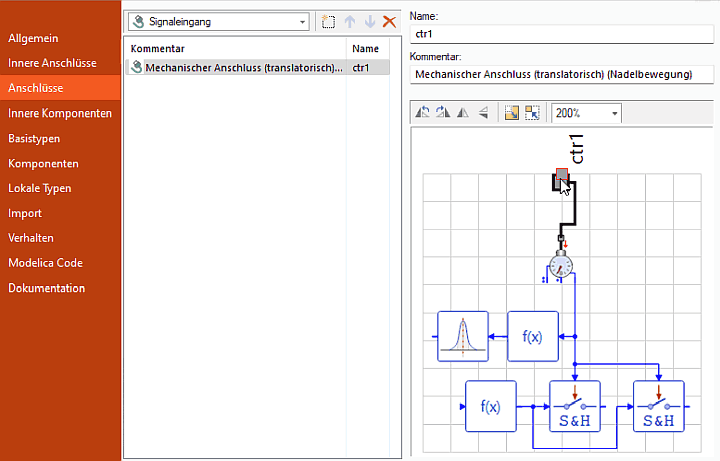Open the 200% zoom level dropdown
This screenshot has width=720, height=461.
tap(585, 113)
